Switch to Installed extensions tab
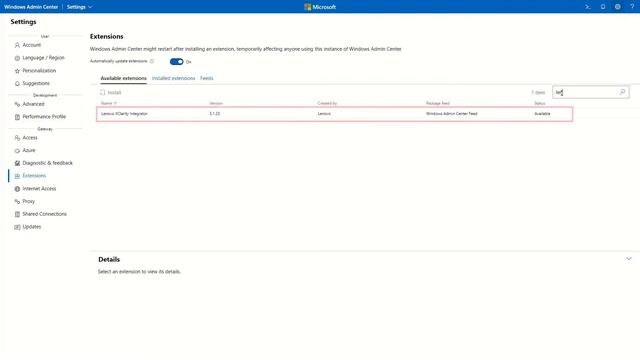 click(173, 78)
